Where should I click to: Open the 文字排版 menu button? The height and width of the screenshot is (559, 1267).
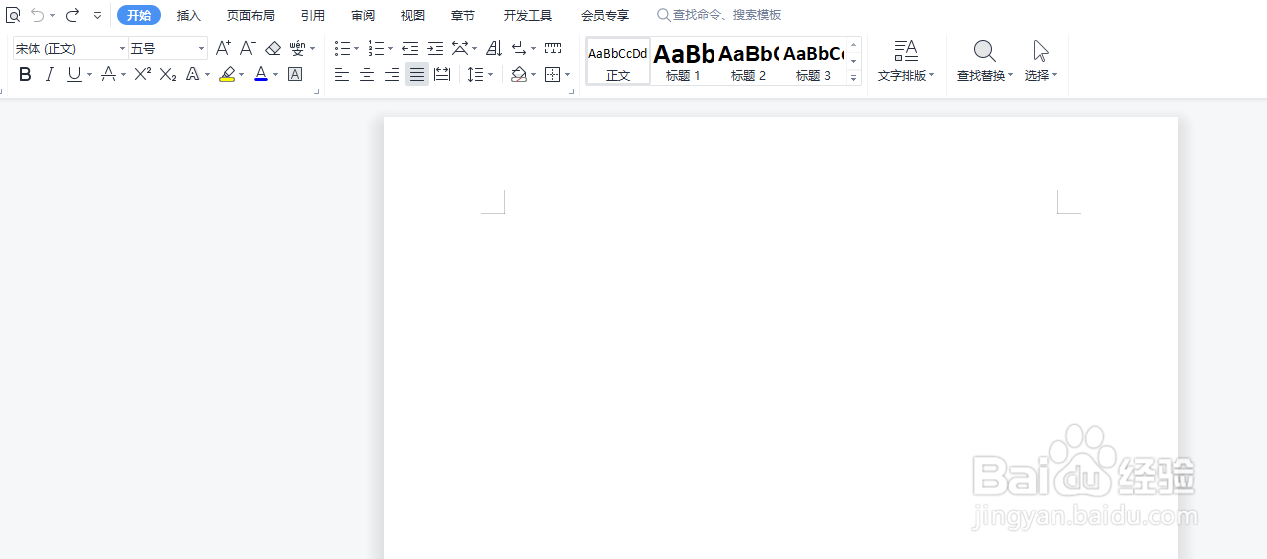click(906, 61)
